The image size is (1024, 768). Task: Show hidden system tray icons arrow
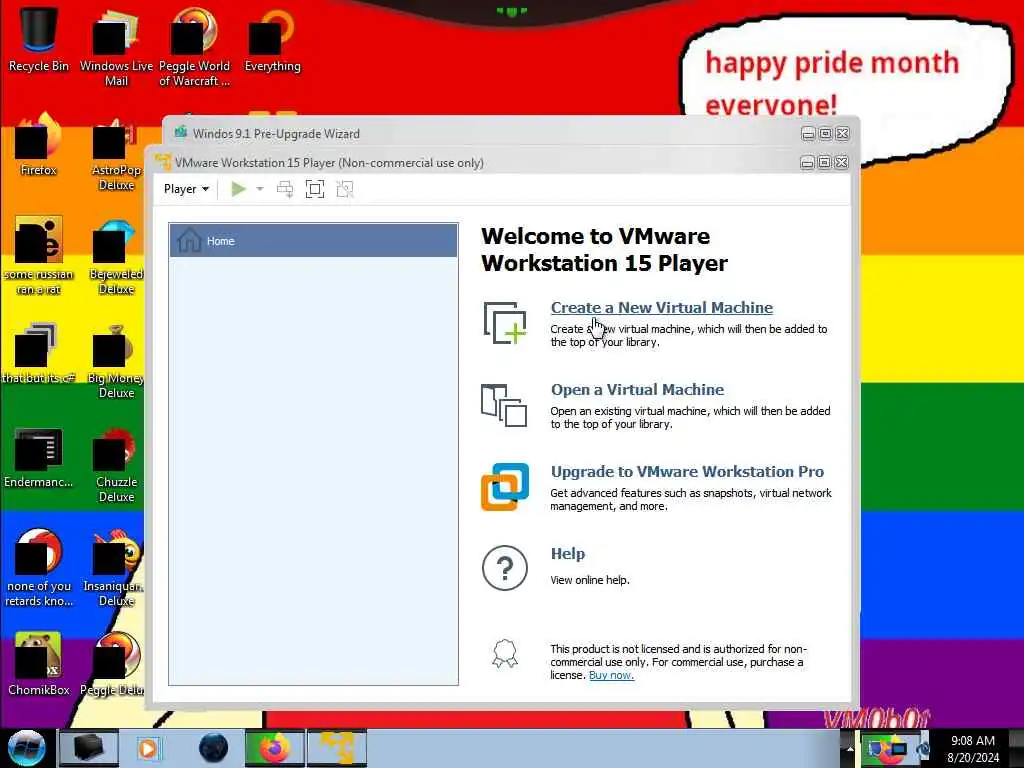pos(850,748)
